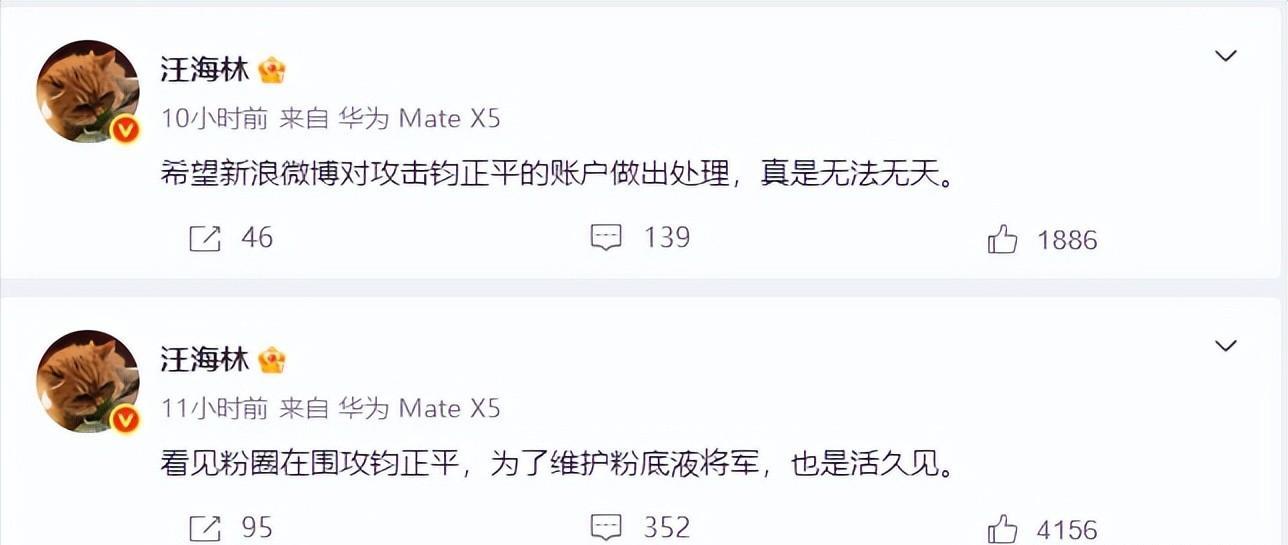1288x545 pixels.
Task: Click the crown badge on the second post's username
Action: (x=272, y=360)
